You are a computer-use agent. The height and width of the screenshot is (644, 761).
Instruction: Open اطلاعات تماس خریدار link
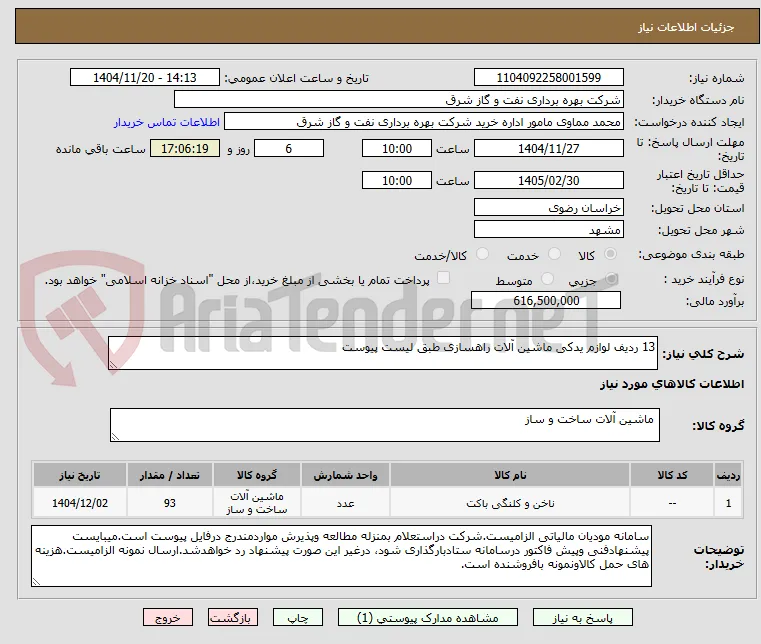click(x=166, y=122)
